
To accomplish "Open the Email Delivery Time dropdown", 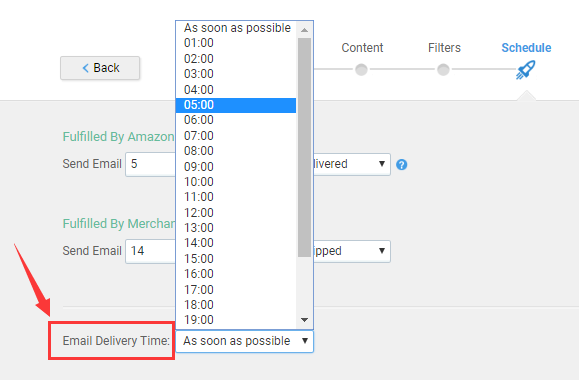I will (x=244, y=341).
